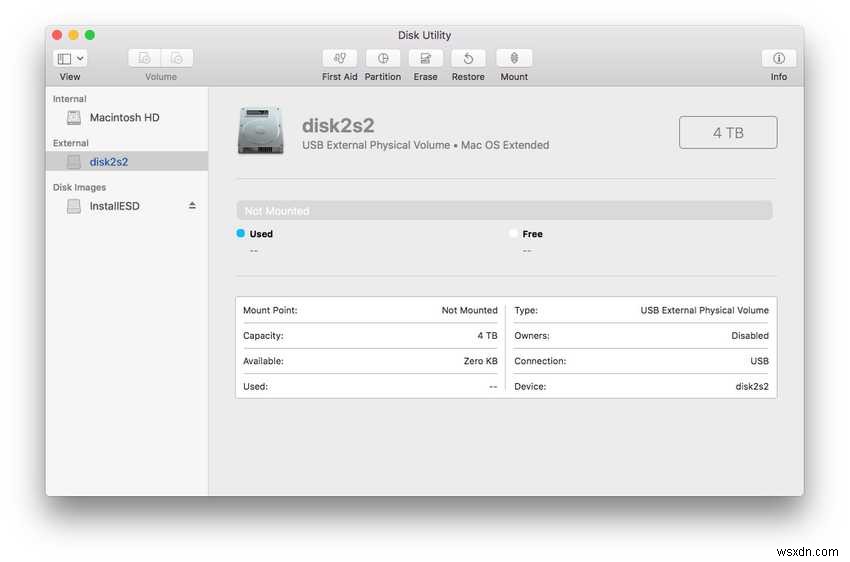This screenshot has width=850, height=562.
Task: Click the Disk Images section header
Action: [79, 188]
